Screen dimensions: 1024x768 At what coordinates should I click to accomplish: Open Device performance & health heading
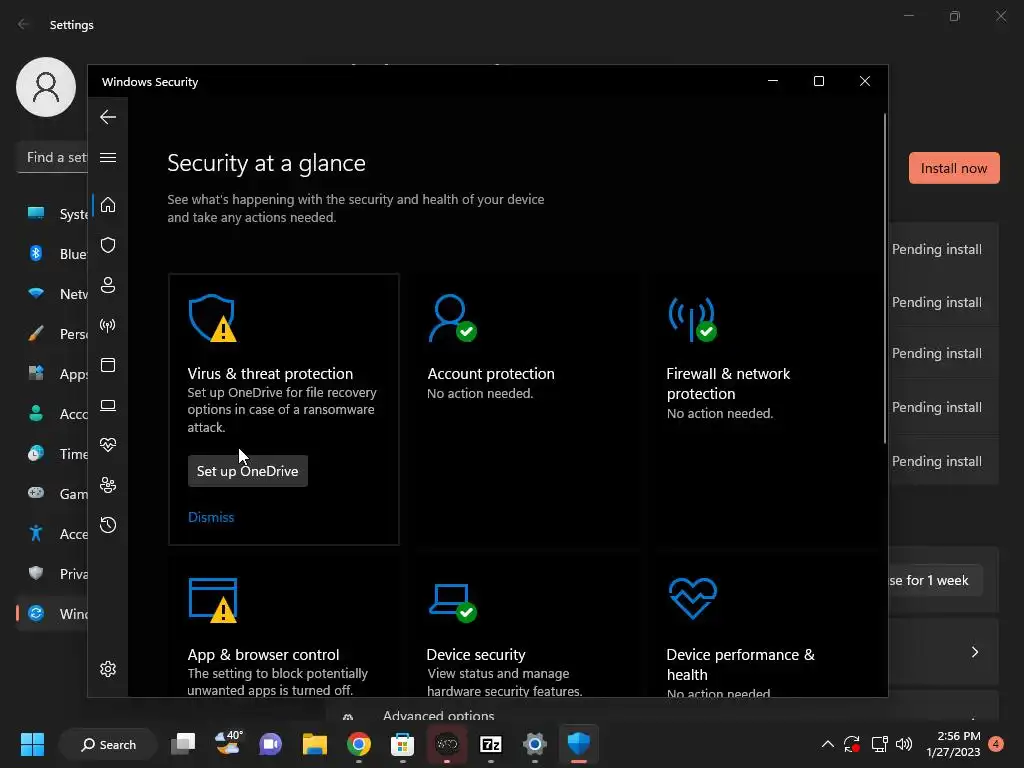[x=741, y=664]
